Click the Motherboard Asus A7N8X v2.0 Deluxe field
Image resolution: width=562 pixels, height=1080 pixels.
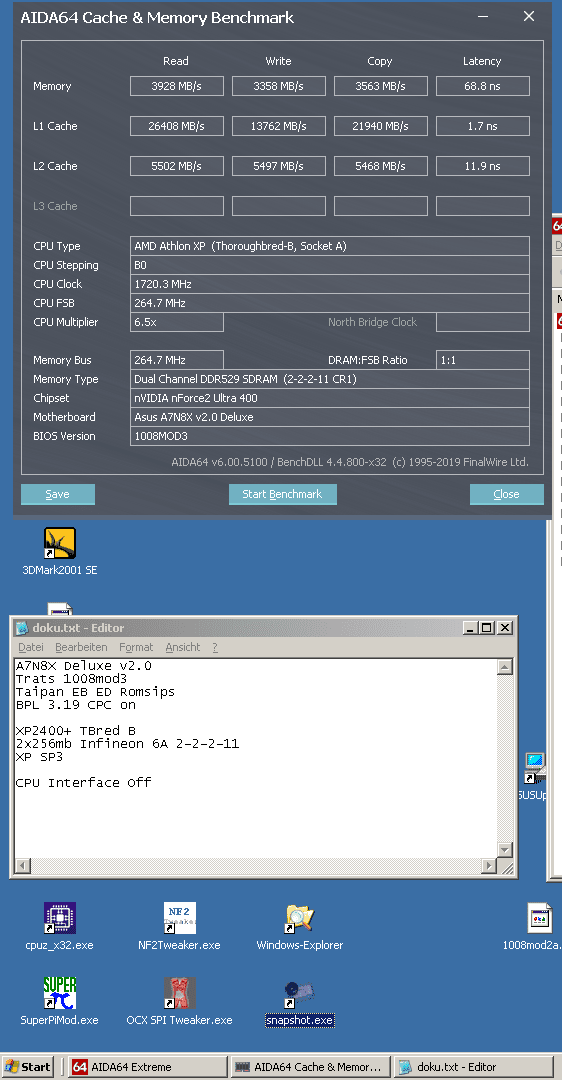[330, 417]
